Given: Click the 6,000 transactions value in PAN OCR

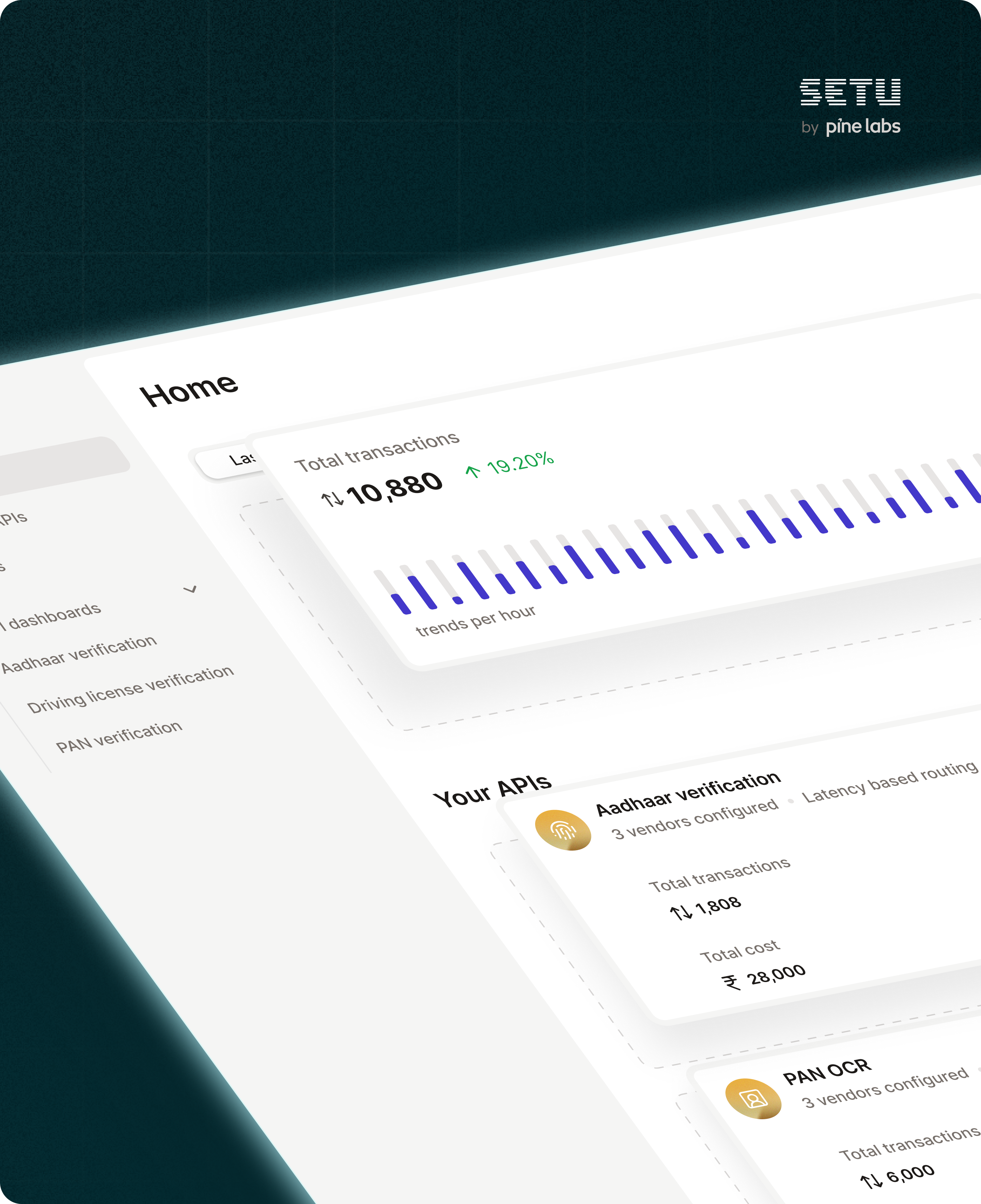Looking at the screenshot, I should [x=910, y=1173].
